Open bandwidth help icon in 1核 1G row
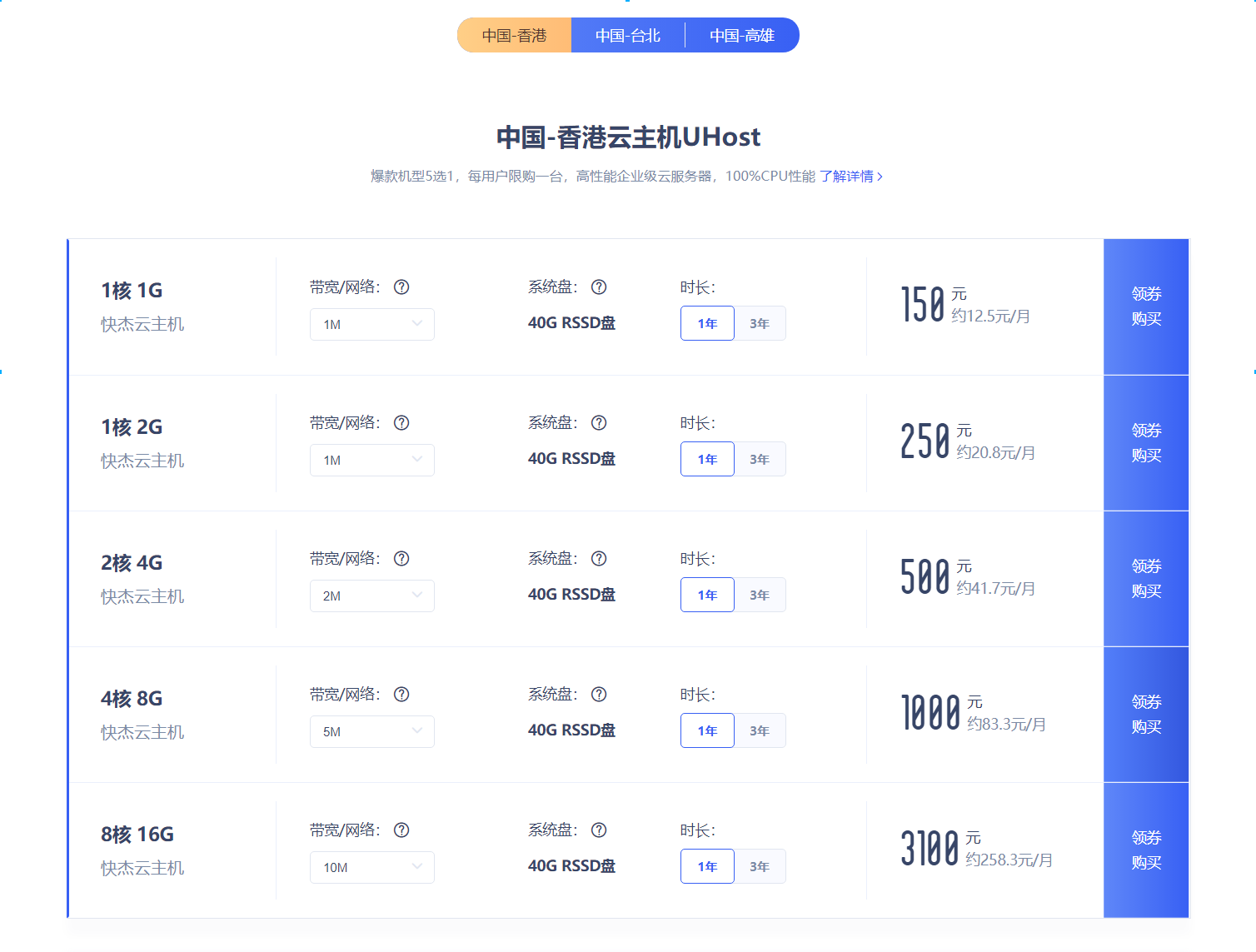1256x952 pixels. point(401,287)
